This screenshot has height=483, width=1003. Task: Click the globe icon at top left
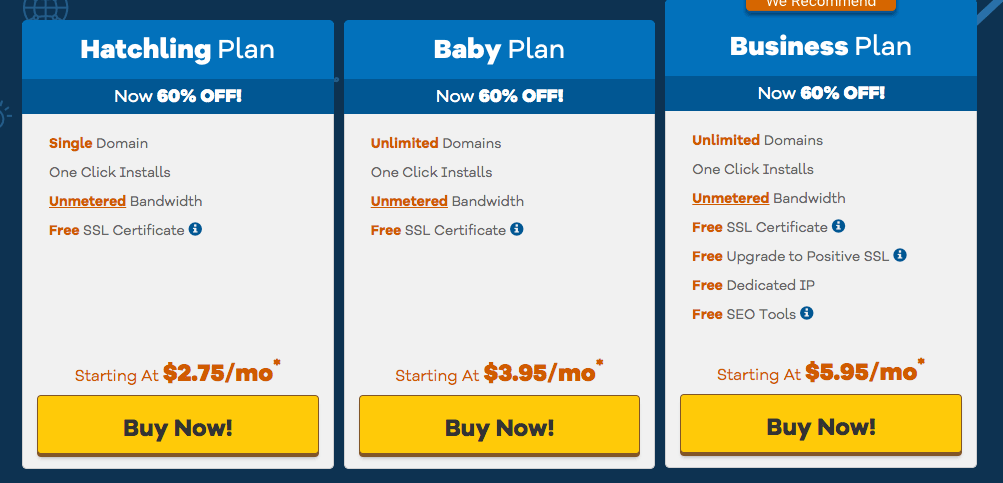[45, 9]
